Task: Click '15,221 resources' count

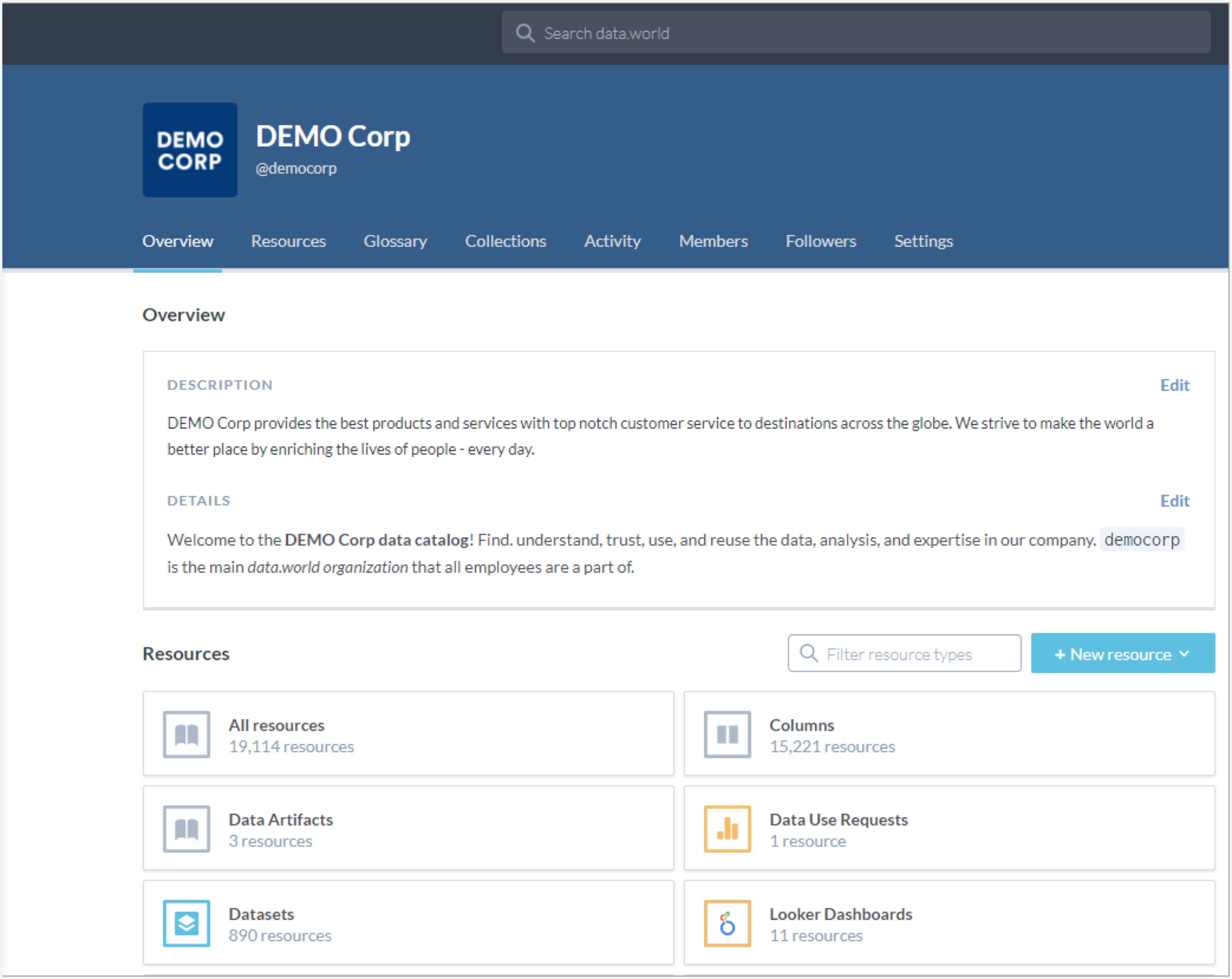Action: click(832, 747)
